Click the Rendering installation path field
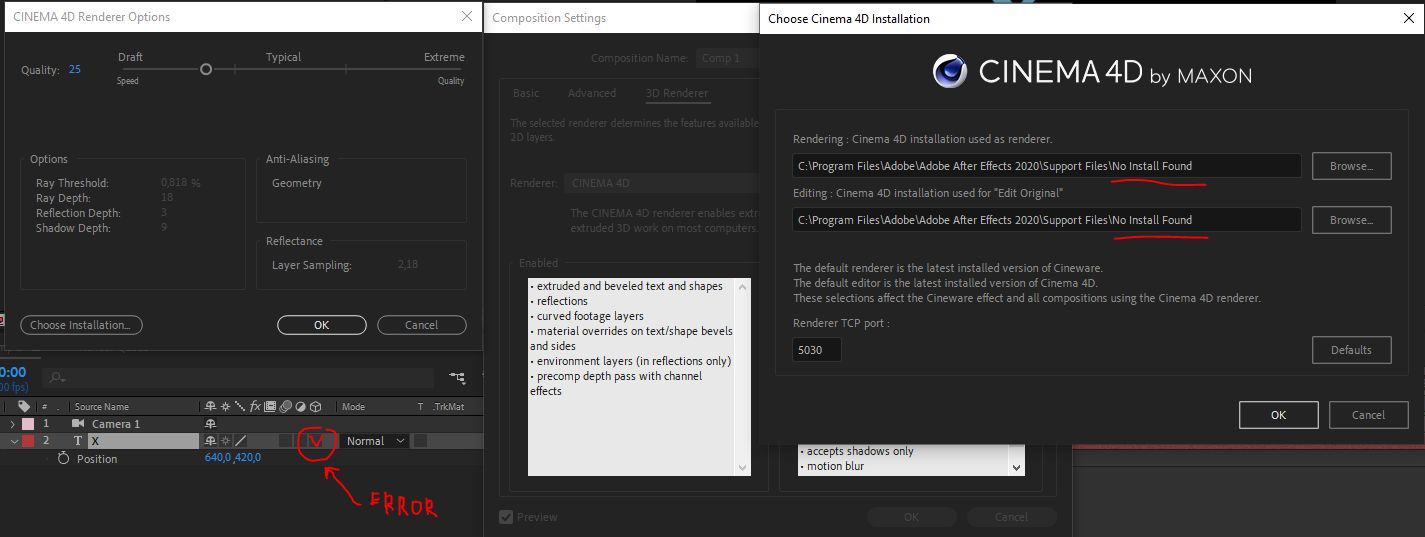This screenshot has width=1425, height=537. click(x=1047, y=166)
